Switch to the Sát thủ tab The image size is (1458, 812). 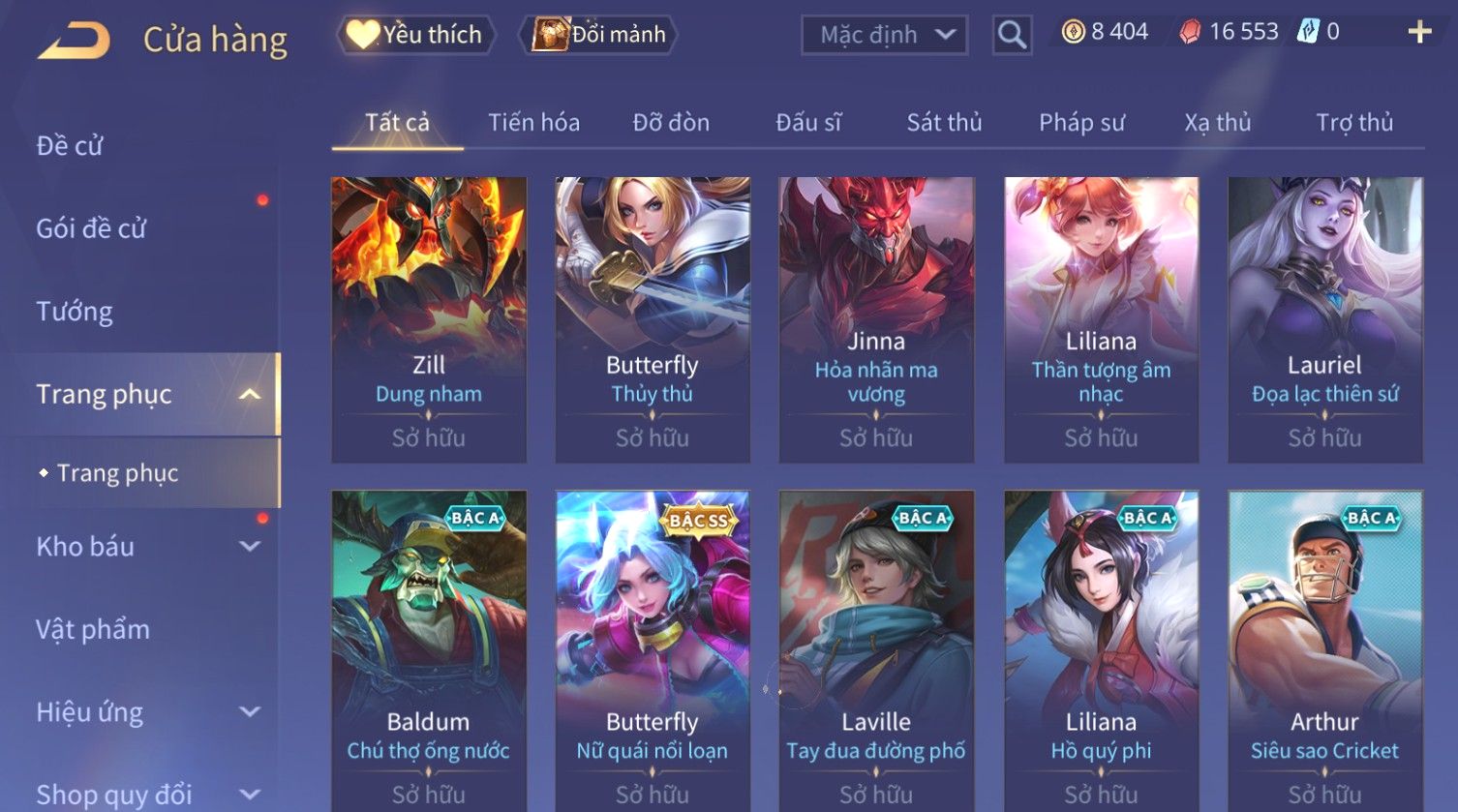(944, 123)
